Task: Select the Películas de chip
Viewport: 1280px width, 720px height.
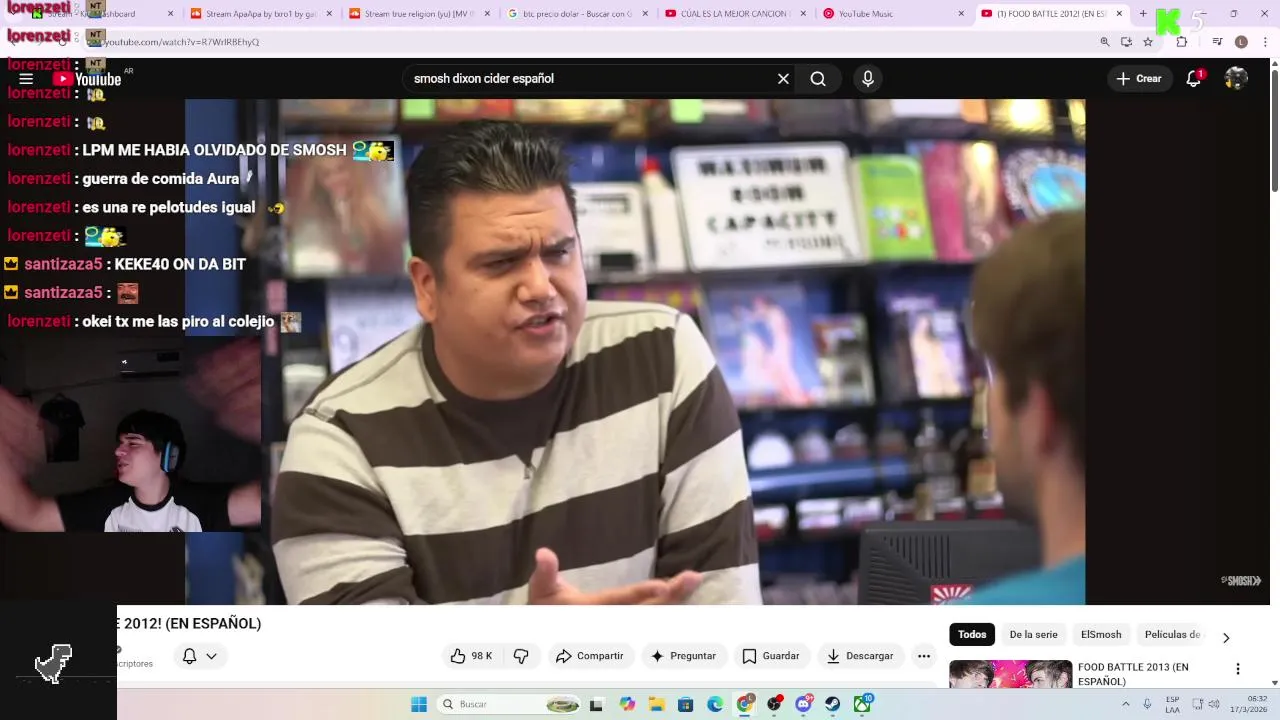Action: [1172, 635]
